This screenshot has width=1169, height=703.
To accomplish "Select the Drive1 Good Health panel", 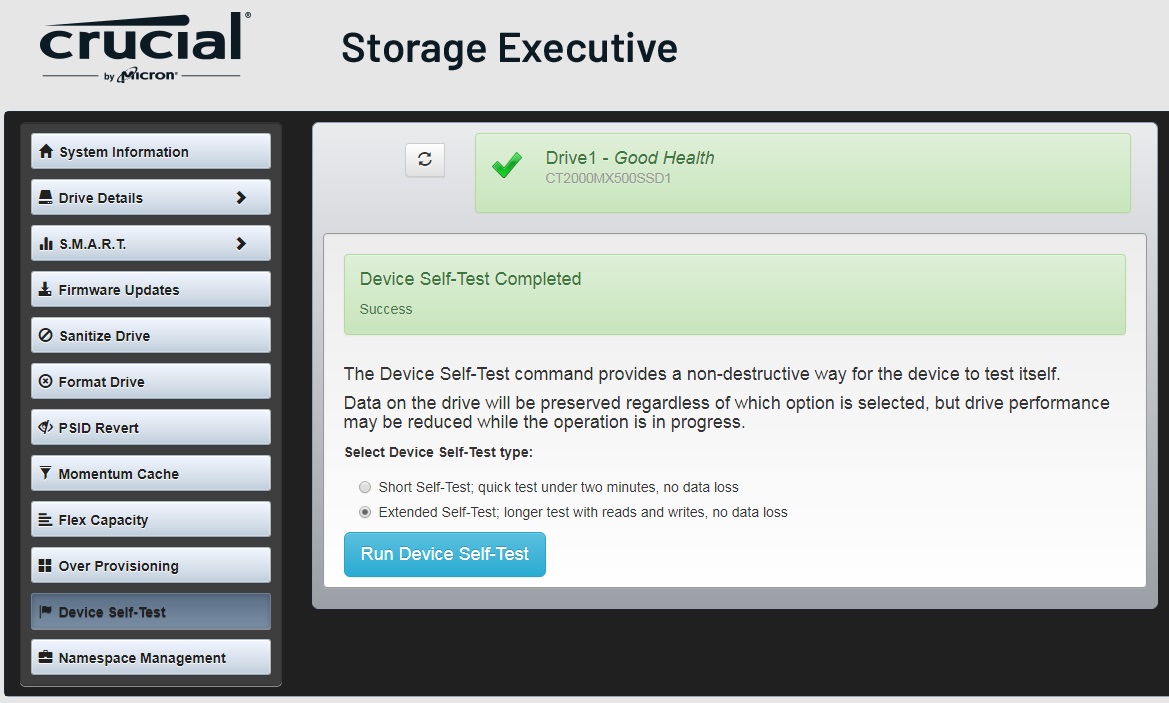I will pyautogui.click(x=802, y=173).
